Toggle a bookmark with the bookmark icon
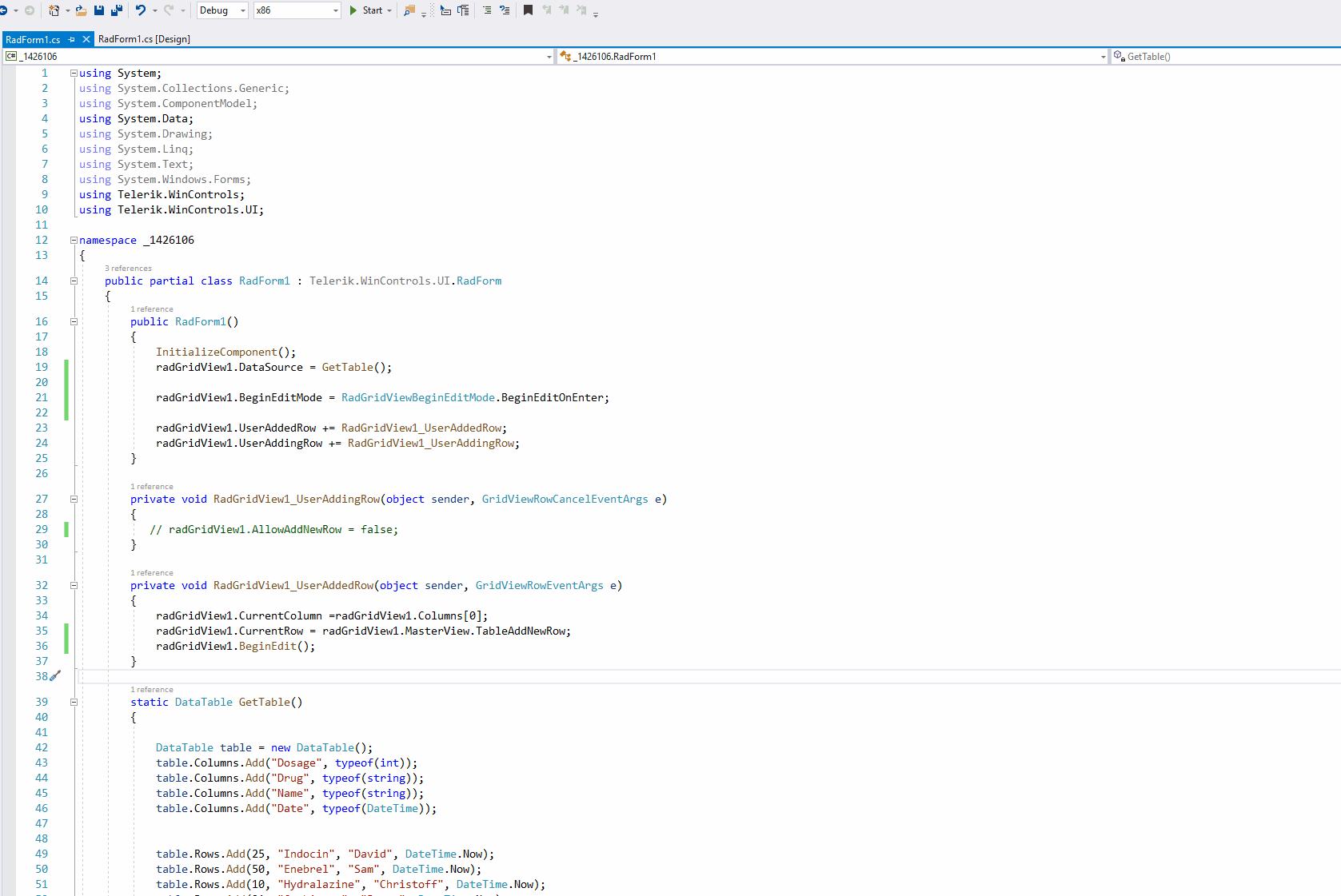Image resolution: width=1341 pixels, height=896 pixels. [x=528, y=10]
